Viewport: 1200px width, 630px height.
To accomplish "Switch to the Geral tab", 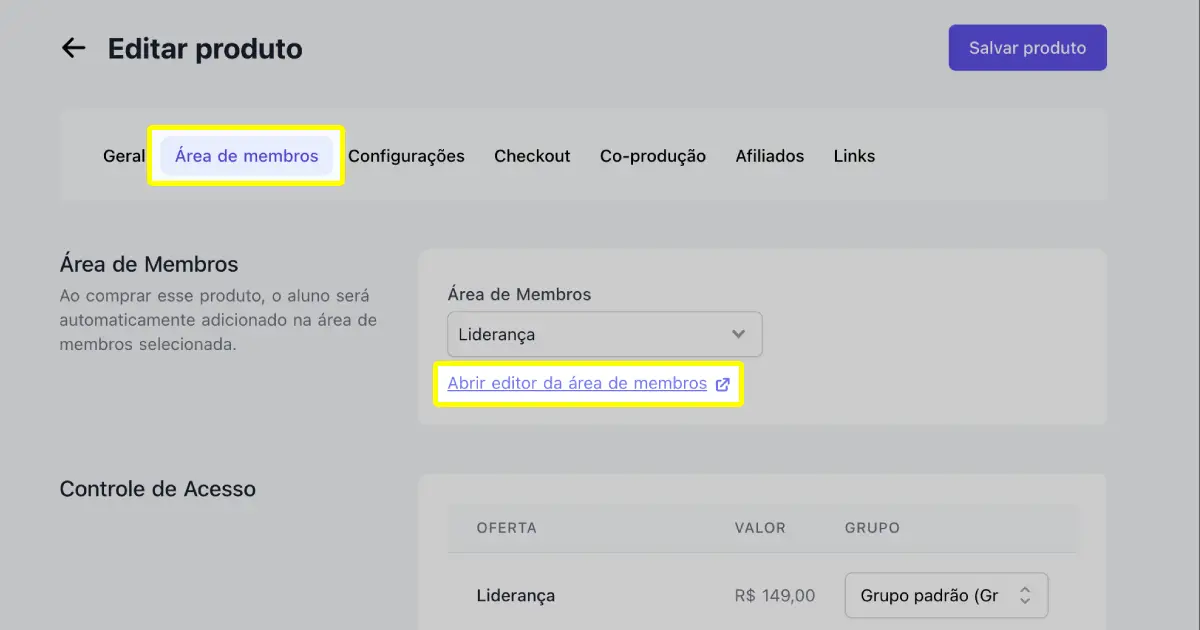I will [x=123, y=155].
